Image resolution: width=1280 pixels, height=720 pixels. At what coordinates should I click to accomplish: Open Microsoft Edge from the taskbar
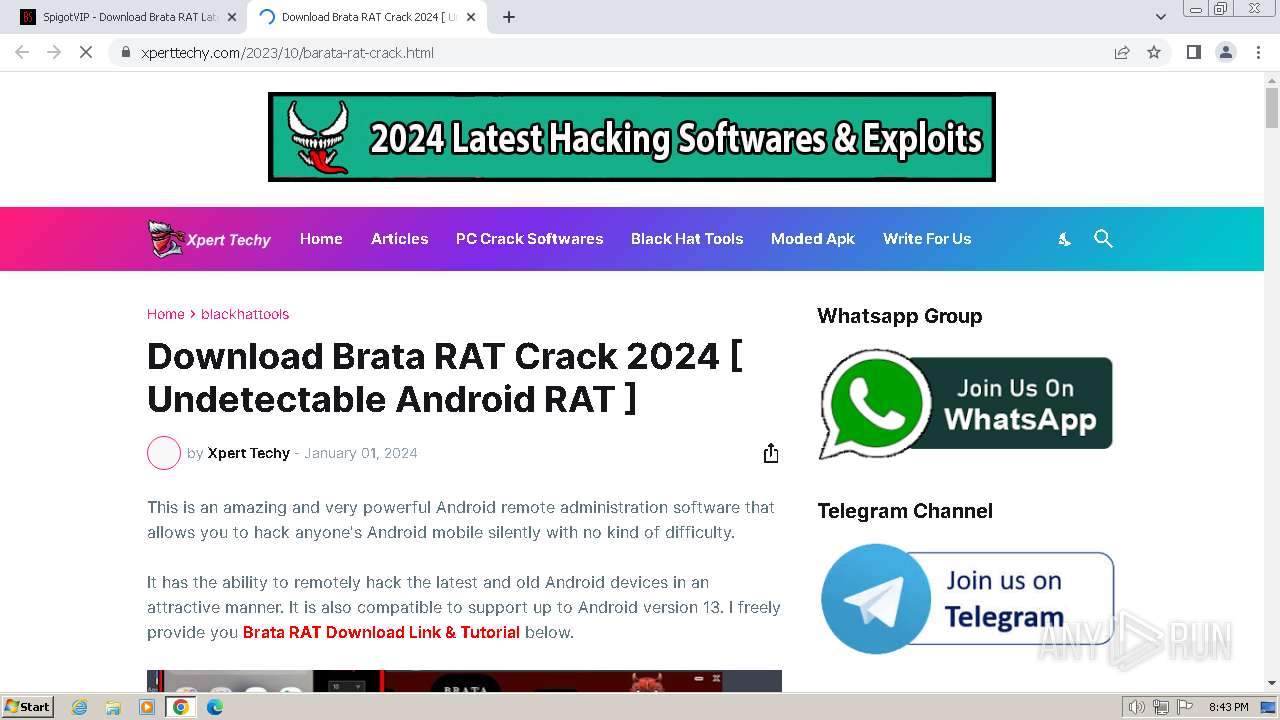pyautogui.click(x=215, y=707)
